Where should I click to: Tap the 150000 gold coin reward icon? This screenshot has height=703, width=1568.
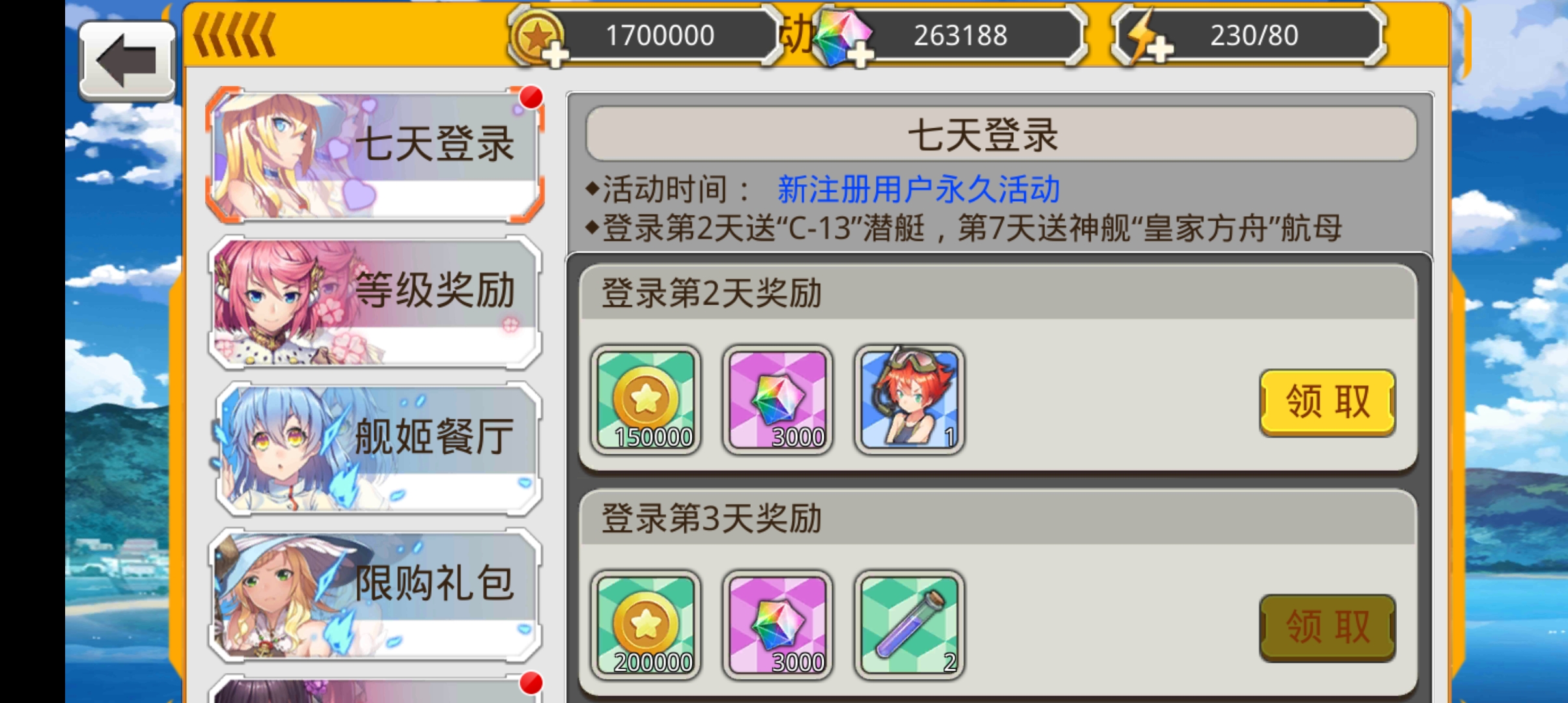coord(646,400)
